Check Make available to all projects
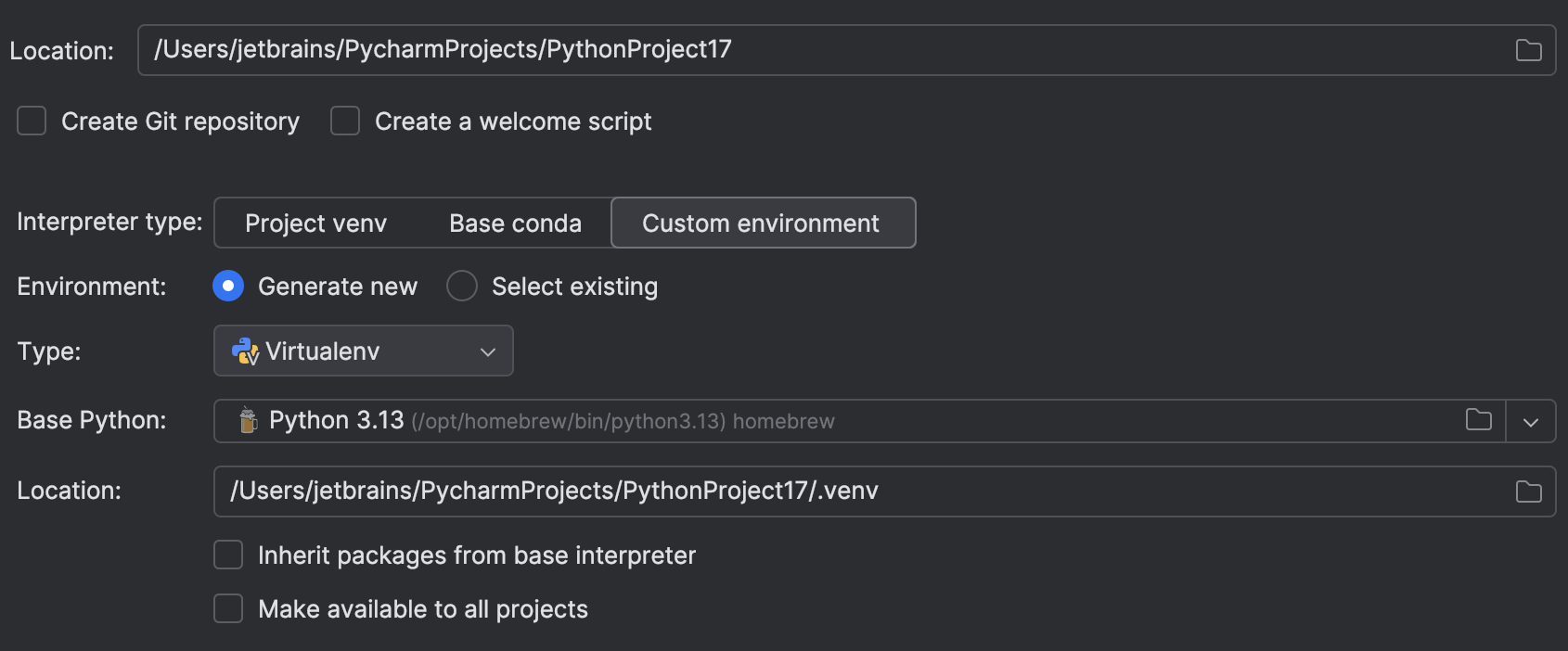 227,608
